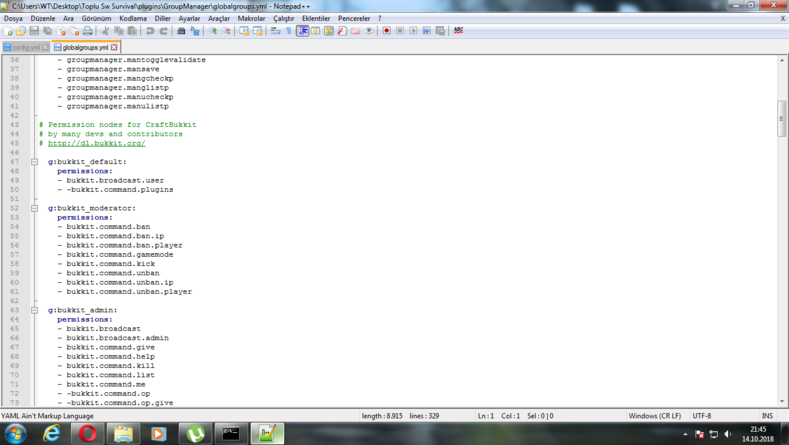
Task: Open the http://dl.bukkit.org/ link
Action: tap(97, 143)
